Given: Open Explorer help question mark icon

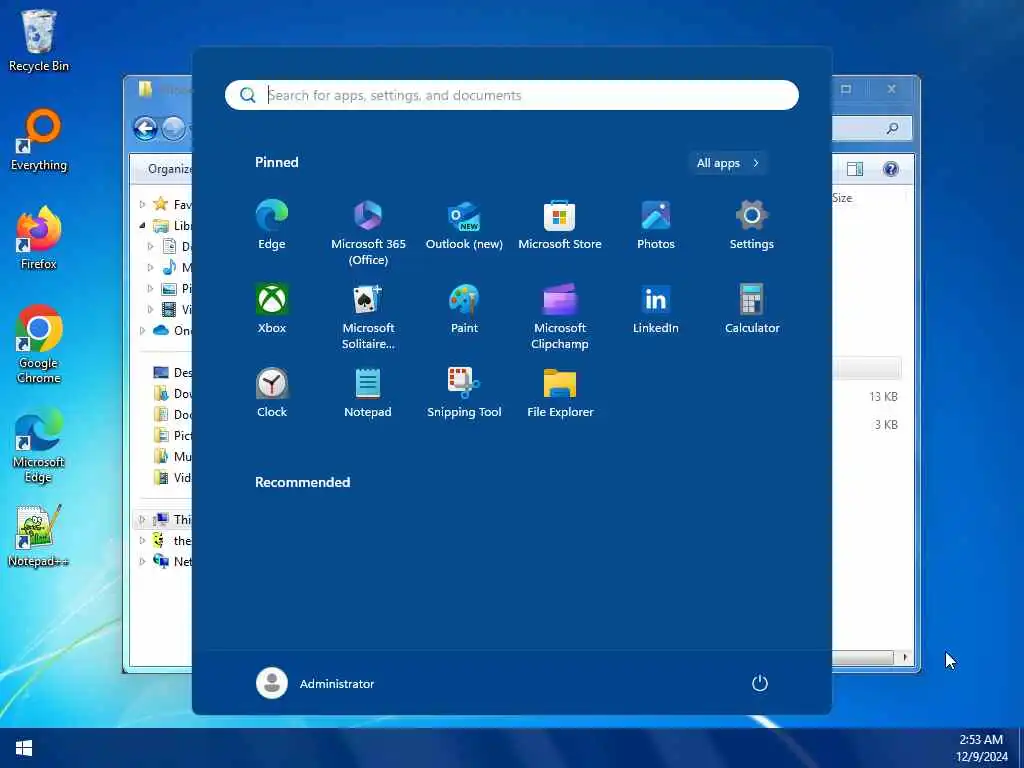Looking at the screenshot, I should [891, 169].
